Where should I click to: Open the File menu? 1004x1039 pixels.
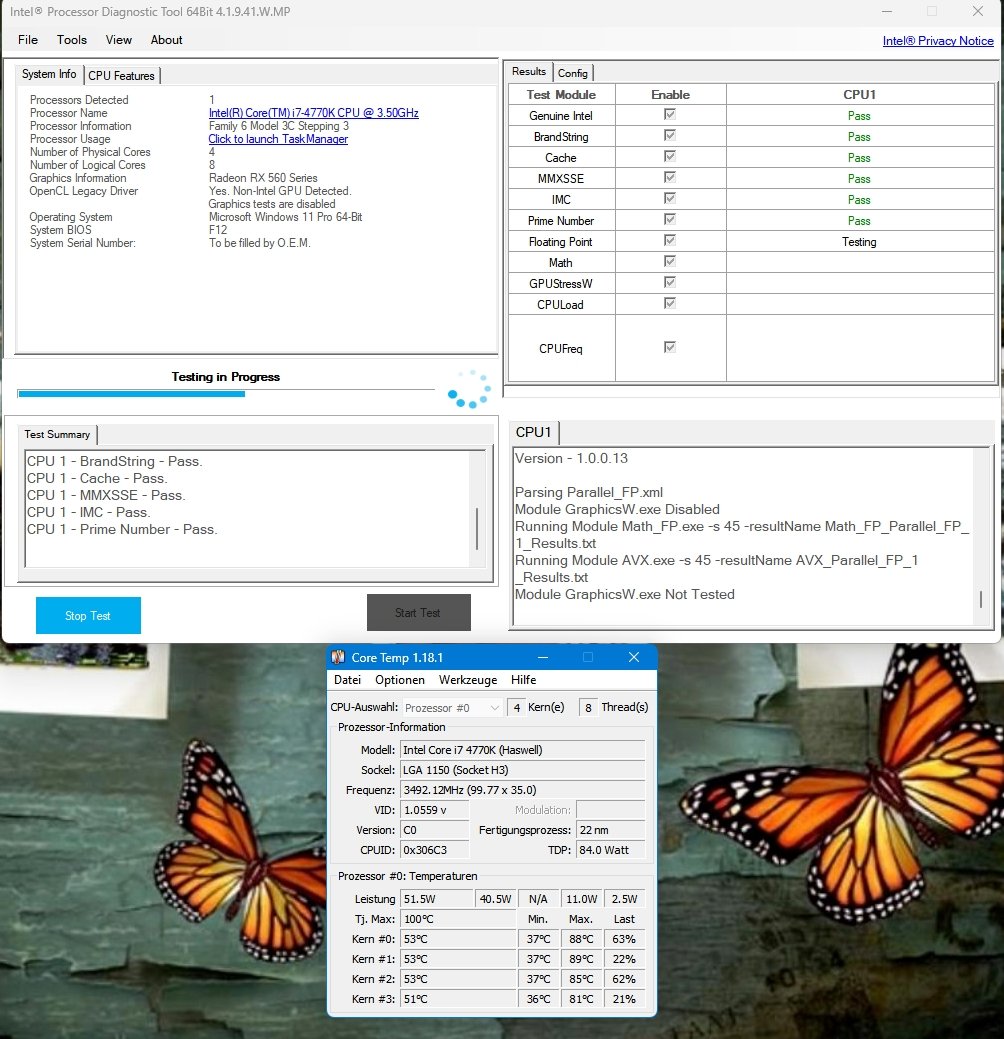click(27, 40)
